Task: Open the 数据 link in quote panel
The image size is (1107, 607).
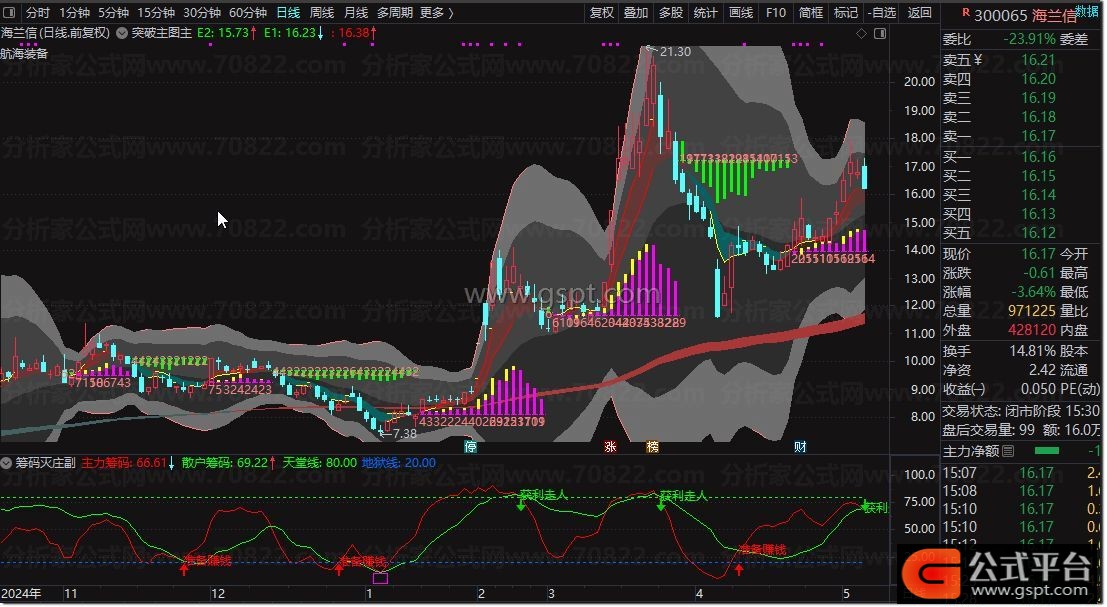Action: click(x=1086, y=11)
